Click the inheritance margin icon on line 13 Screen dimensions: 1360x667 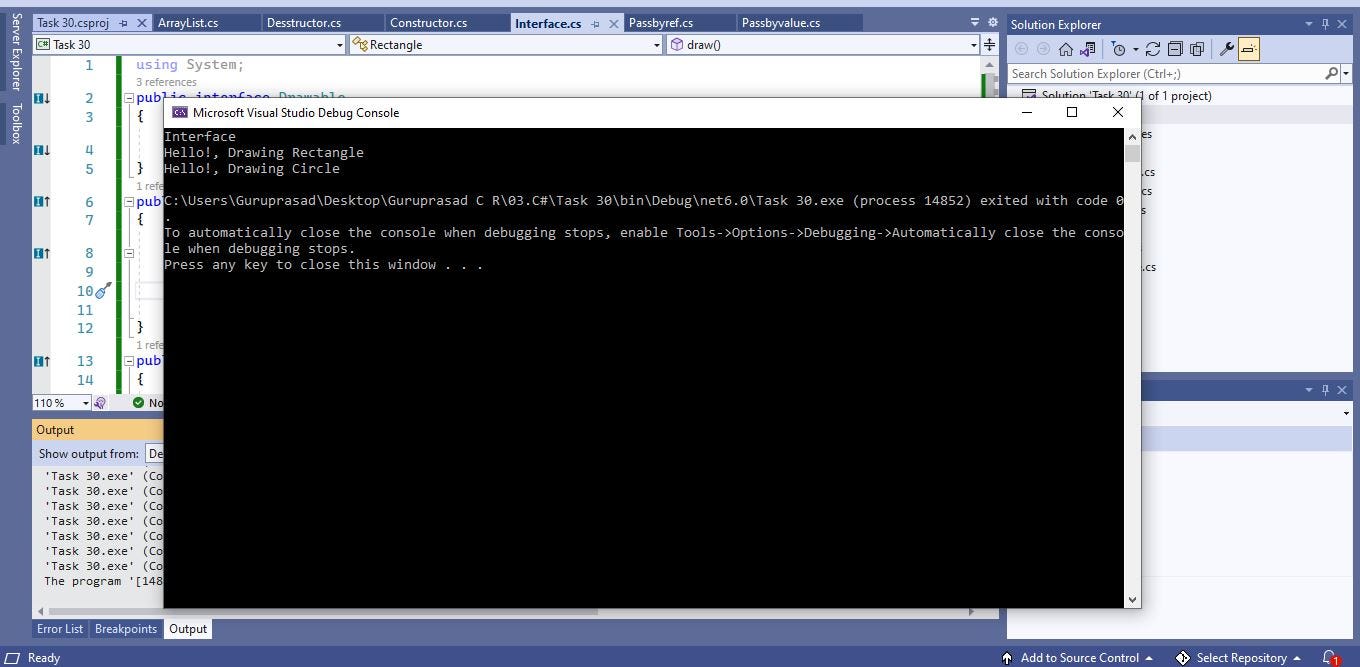[41, 362]
